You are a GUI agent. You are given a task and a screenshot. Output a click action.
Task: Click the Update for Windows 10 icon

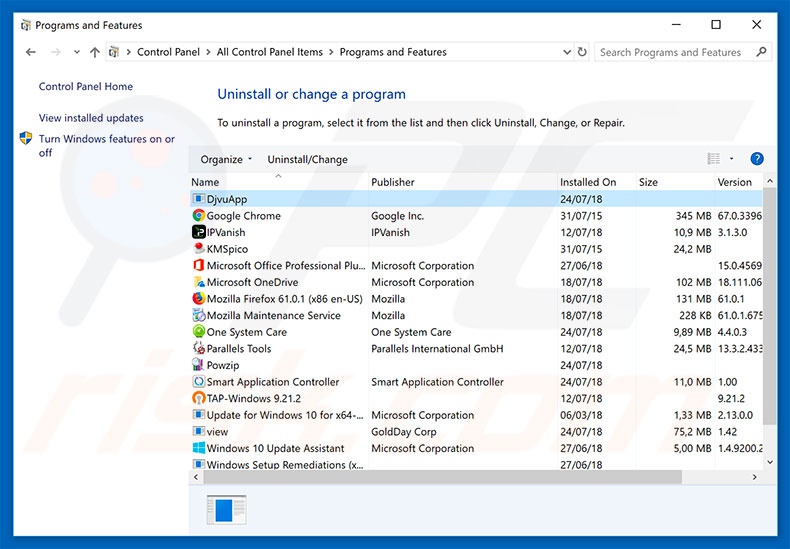199,415
